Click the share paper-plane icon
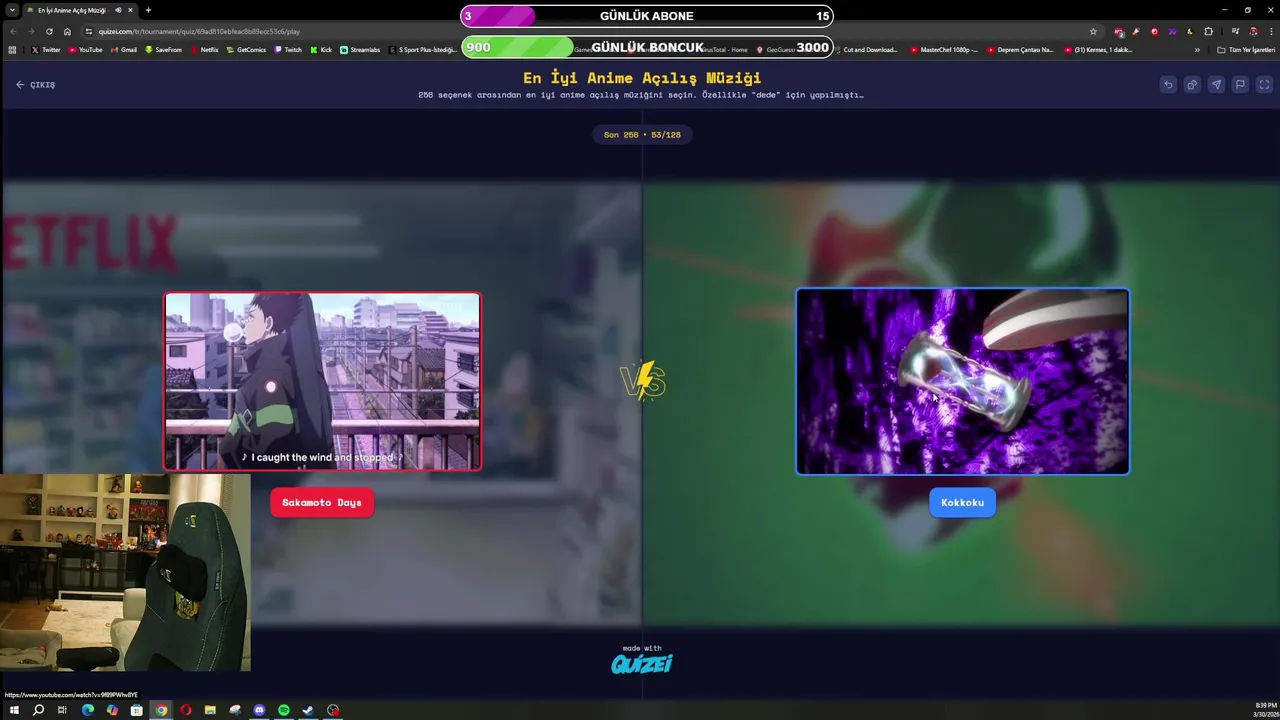This screenshot has height=720, width=1280. tap(1216, 85)
